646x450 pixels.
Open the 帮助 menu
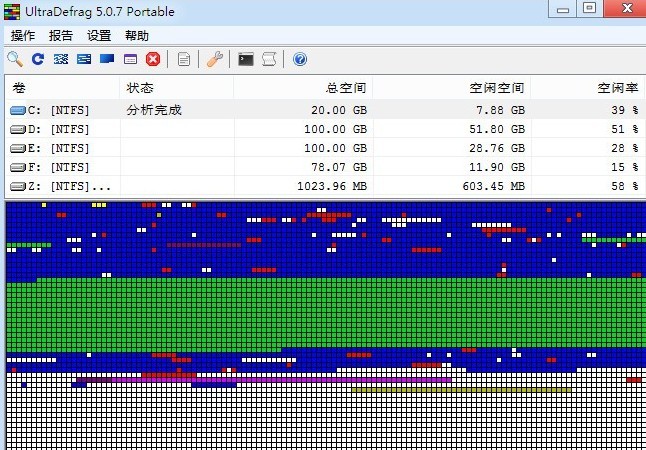click(137, 36)
